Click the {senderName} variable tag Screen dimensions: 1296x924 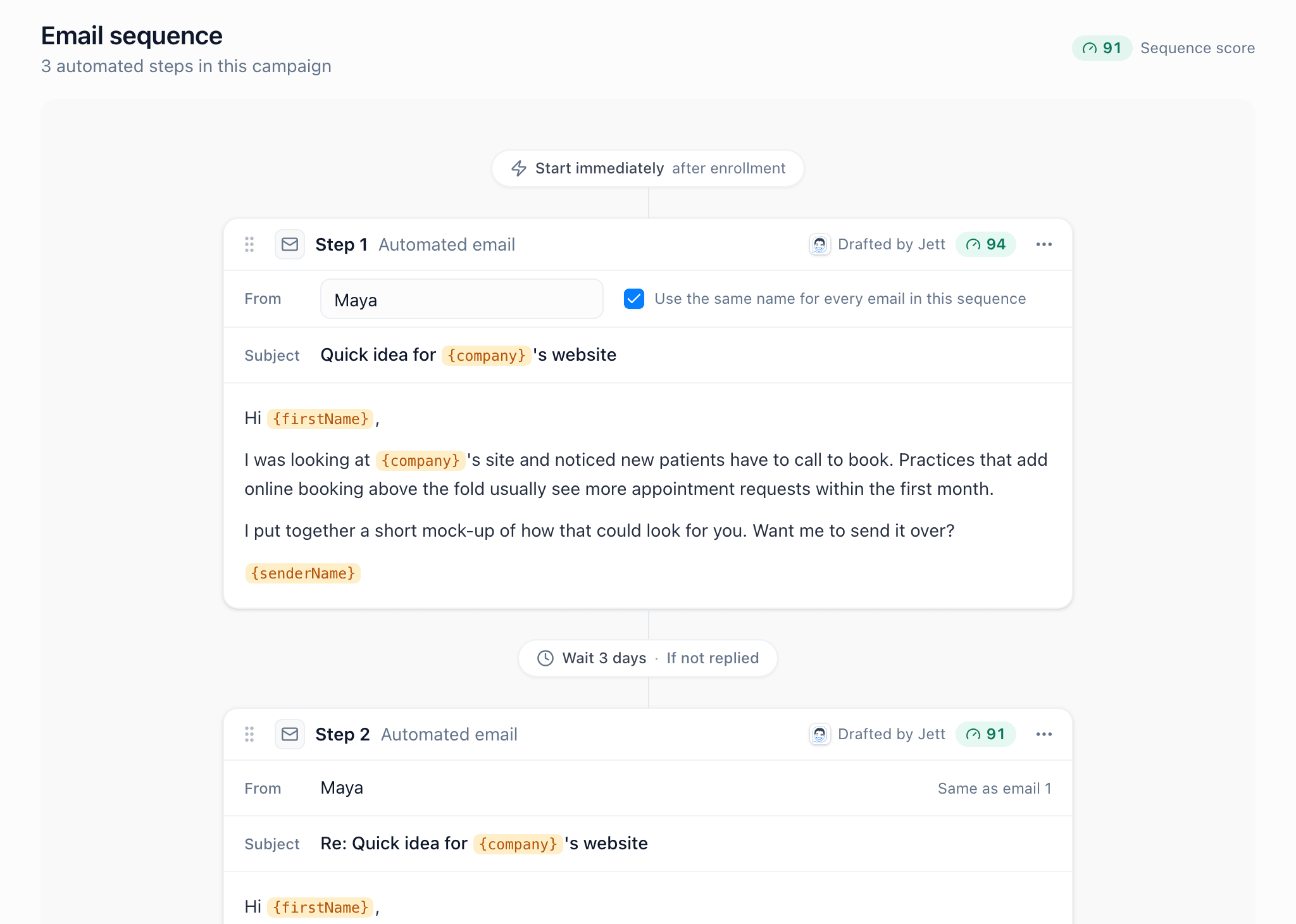[303, 573]
